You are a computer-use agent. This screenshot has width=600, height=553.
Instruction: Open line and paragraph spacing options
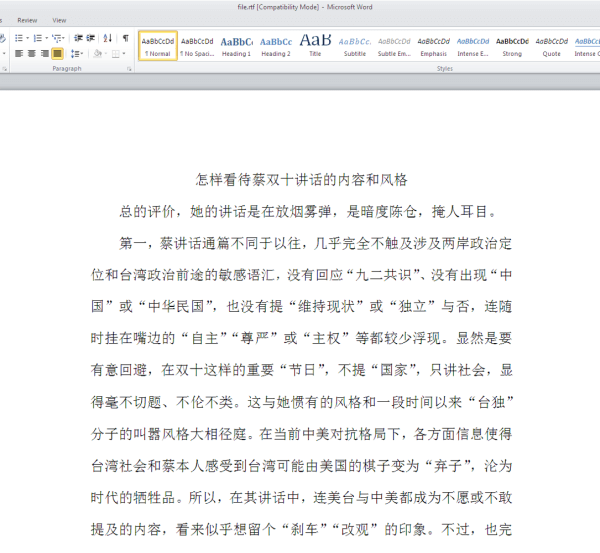[77, 53]
